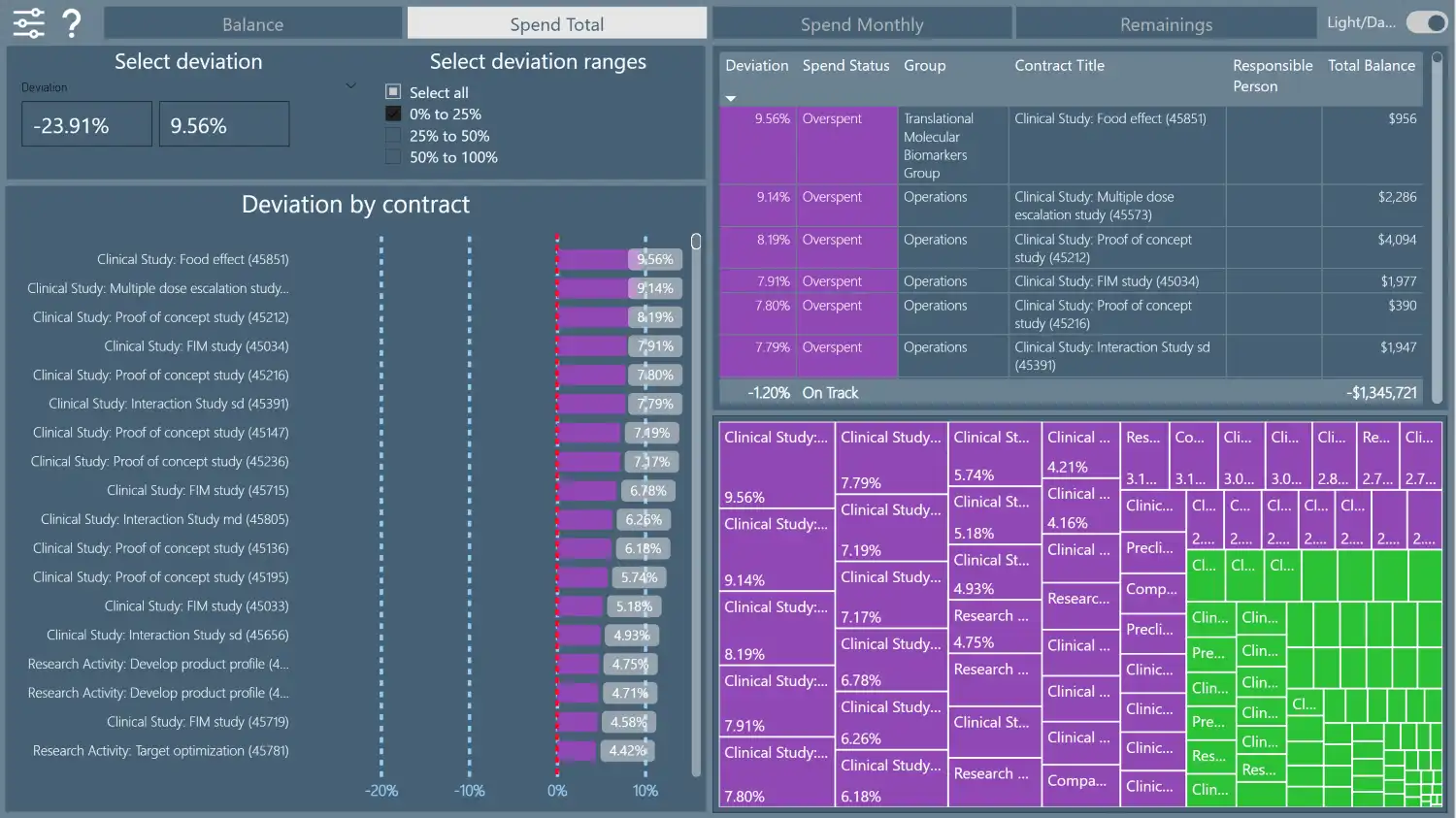This screenshot has height=818, width=1456.
Task: Switch to the Balance tab
Action: (252, 24)
